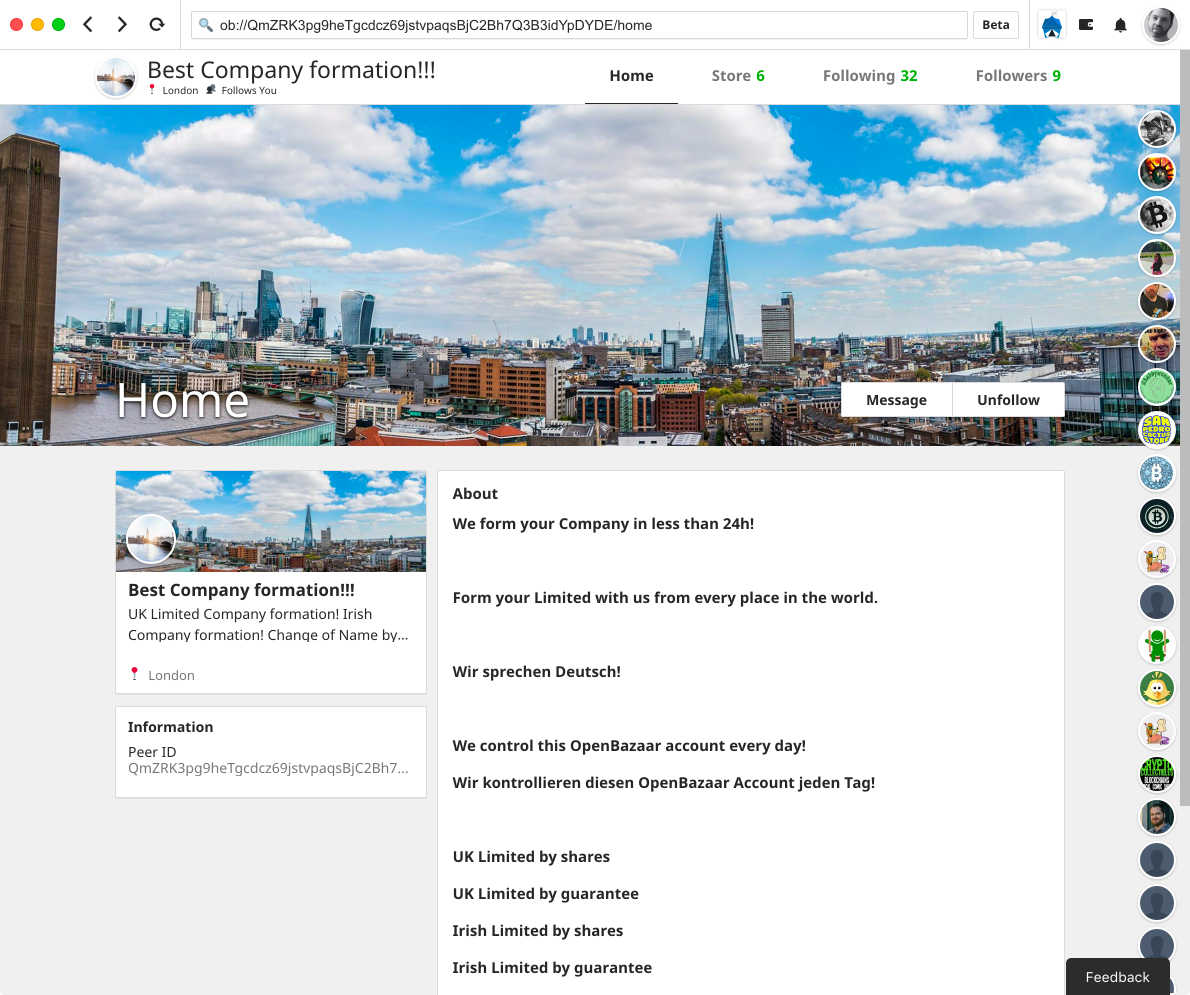Switch to the Store tab

click(738, 76)
